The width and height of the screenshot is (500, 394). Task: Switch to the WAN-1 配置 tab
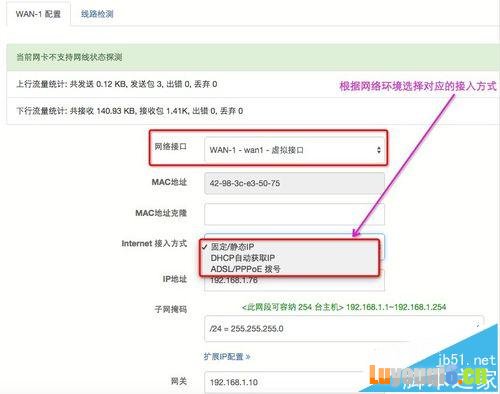(x=38, y=14)
